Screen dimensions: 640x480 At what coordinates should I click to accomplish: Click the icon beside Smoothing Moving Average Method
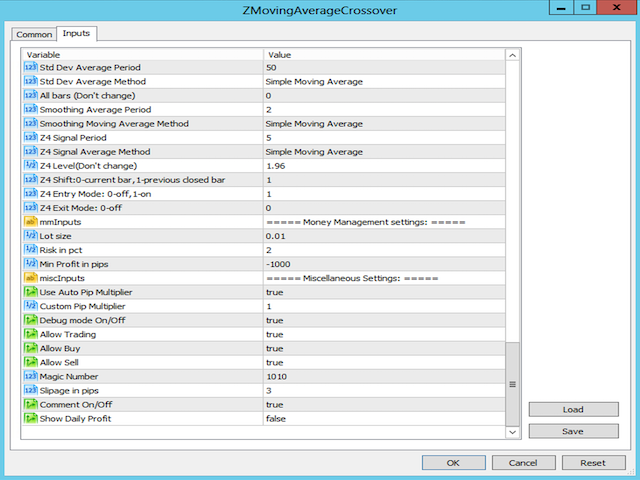31,123
